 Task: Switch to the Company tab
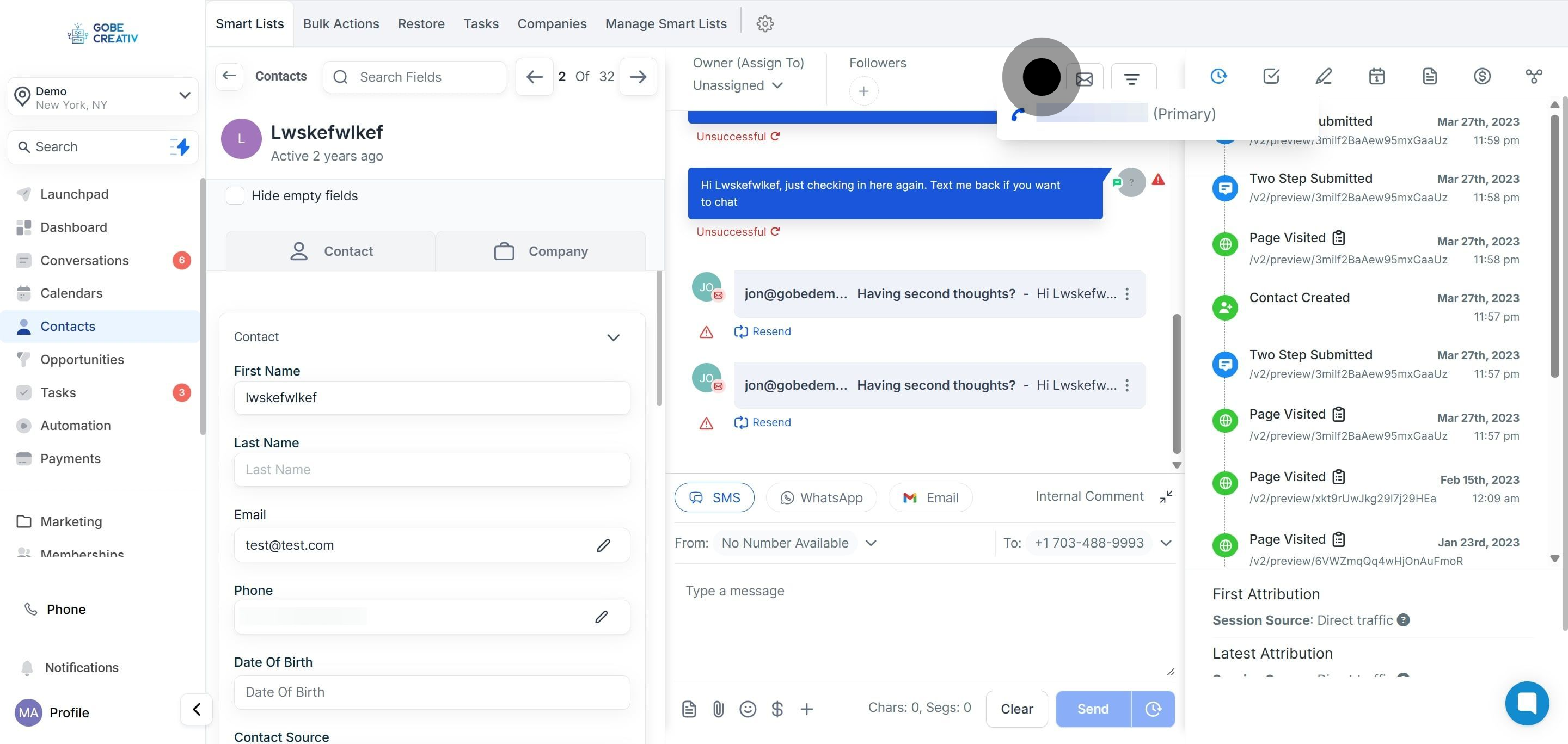[x=541, y=251]
